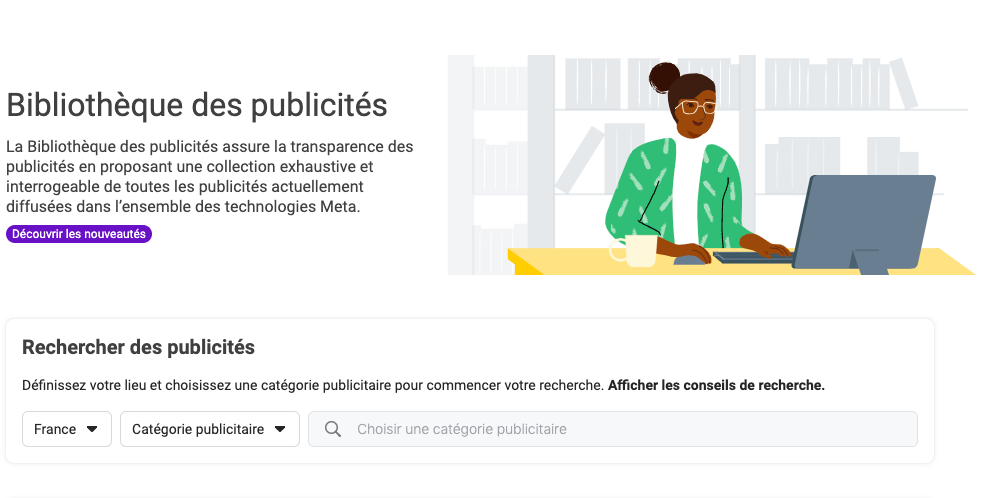Click the paragraph about transparence des publicités
The width and height of the screenshot is (985, 498).
[210, 176]
